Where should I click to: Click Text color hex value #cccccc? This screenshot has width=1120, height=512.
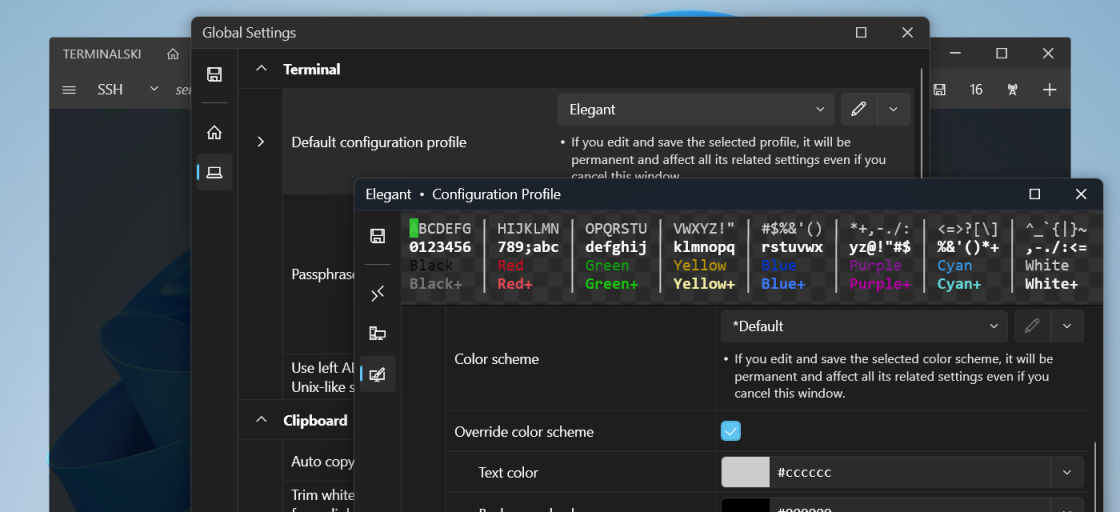point(804,473)
